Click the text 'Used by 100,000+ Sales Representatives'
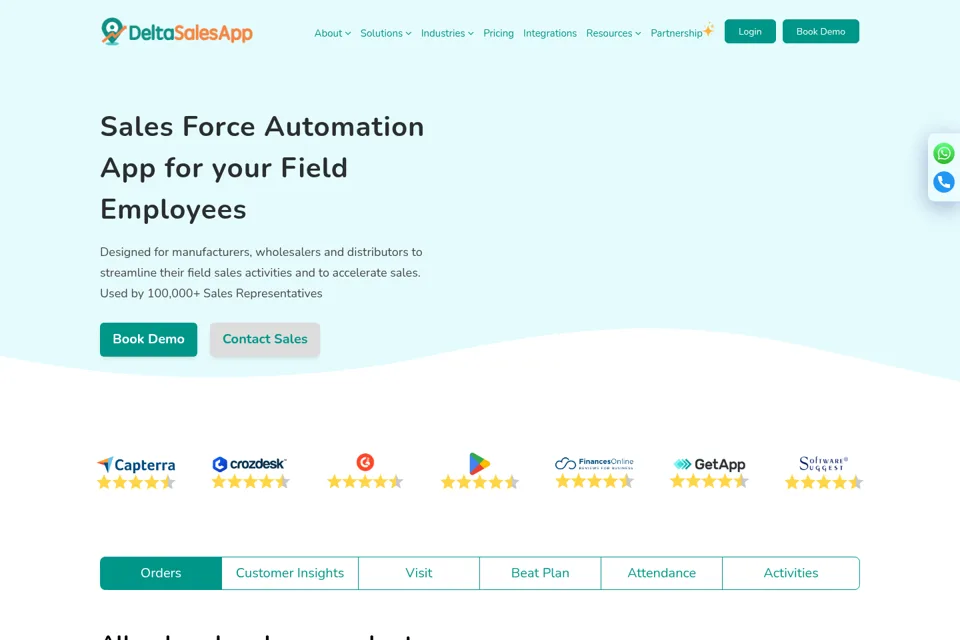 click(211, 293)
